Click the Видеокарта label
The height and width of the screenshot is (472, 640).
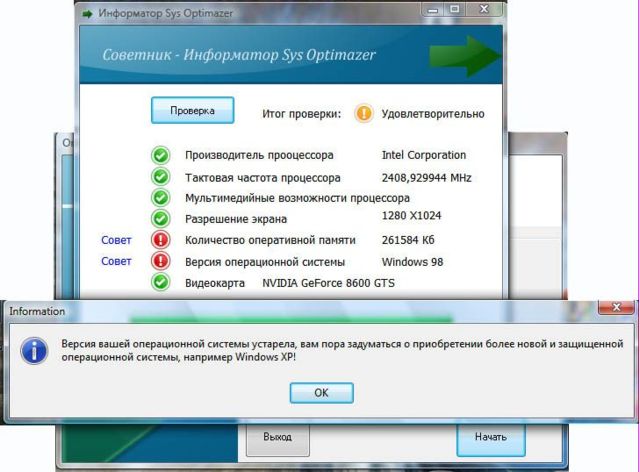point(215,283)
